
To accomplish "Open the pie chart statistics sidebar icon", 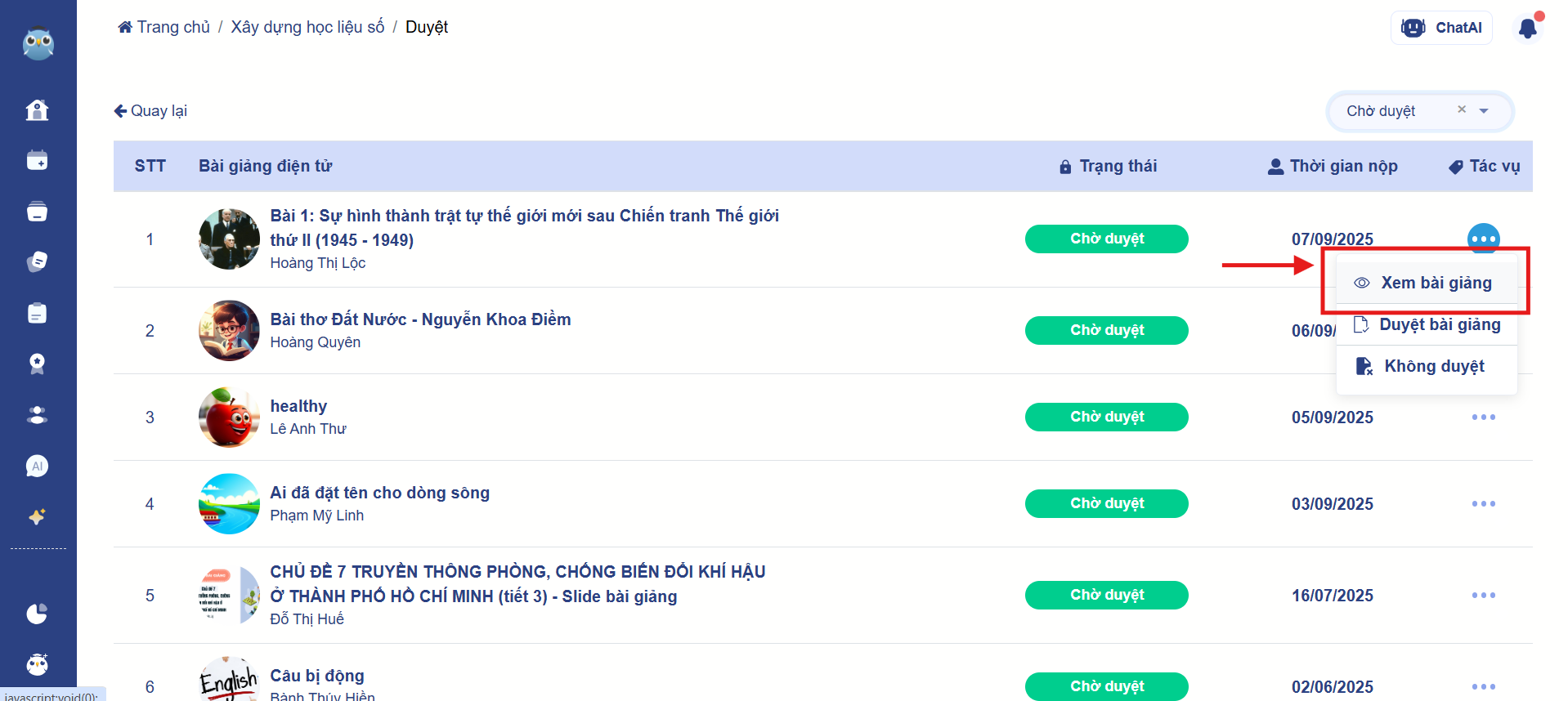I will (38, 614).
